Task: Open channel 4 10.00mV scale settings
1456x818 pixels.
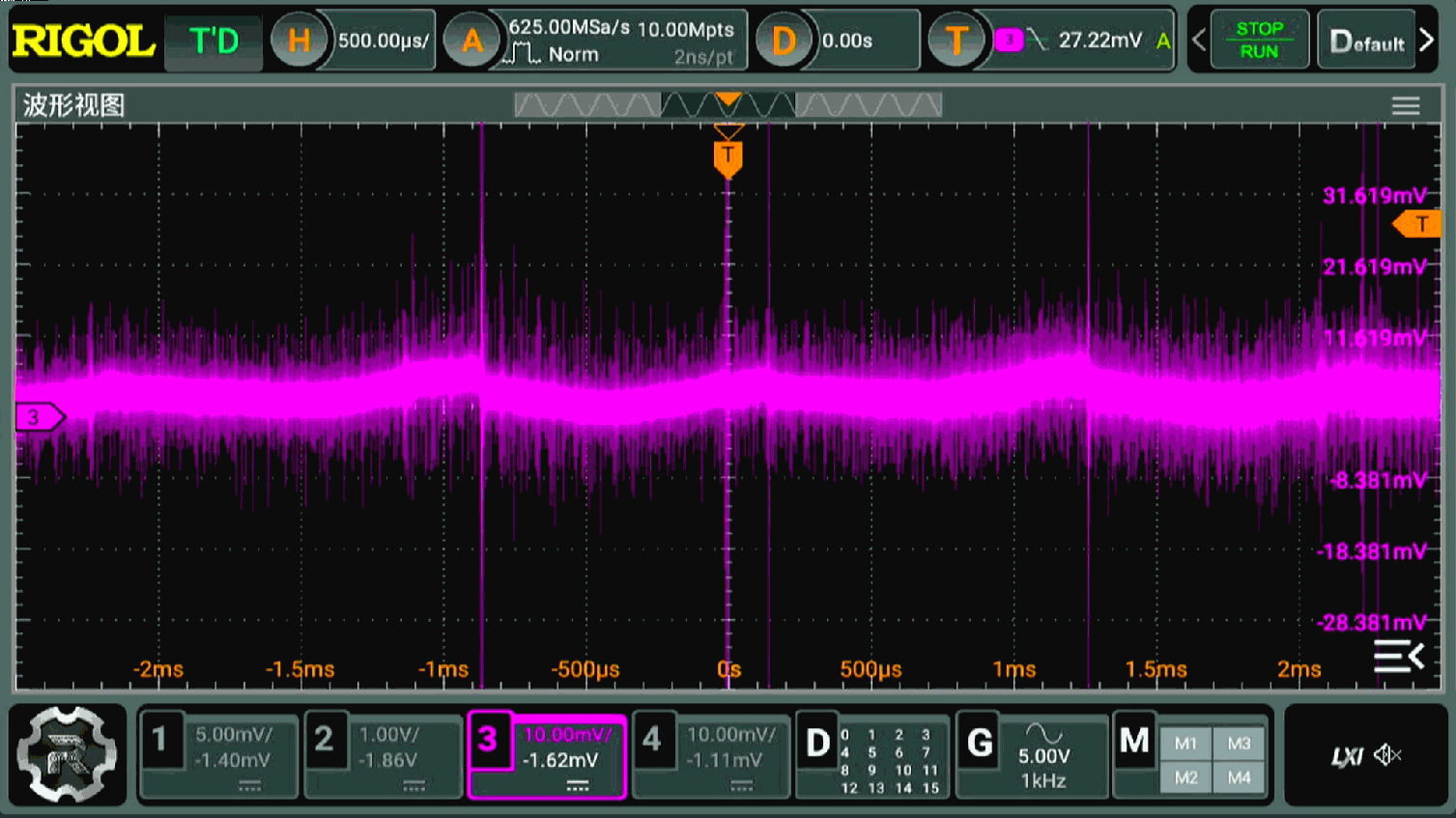Action: 731,735
